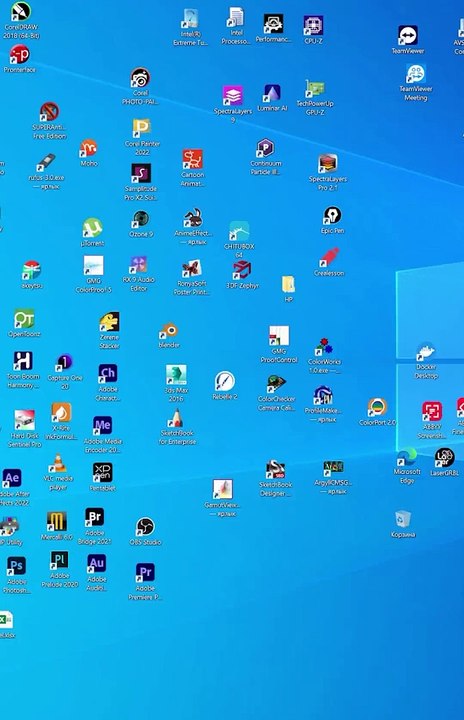The width and height of the screenshot is (464, 720).
Task: Open RonyaSoft Poster Printer icon
Action: [192, 269]
